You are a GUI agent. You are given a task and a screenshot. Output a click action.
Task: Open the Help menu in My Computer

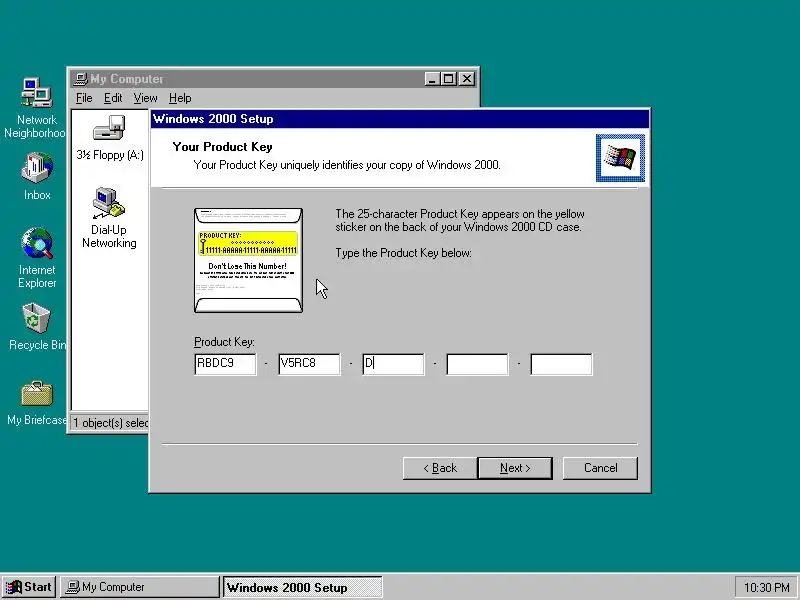click(180, 98)
